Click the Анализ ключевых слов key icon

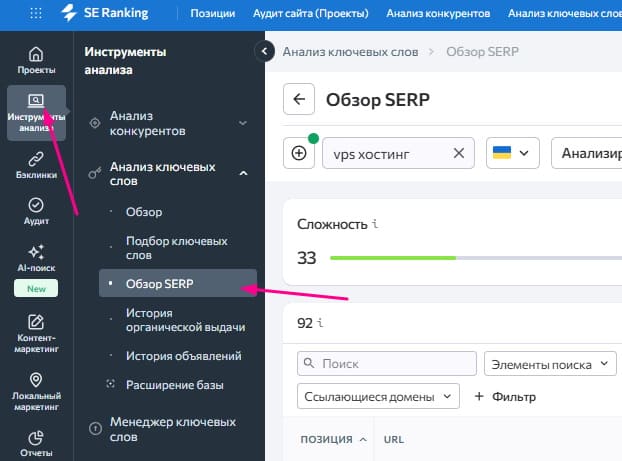coord(94,173)
